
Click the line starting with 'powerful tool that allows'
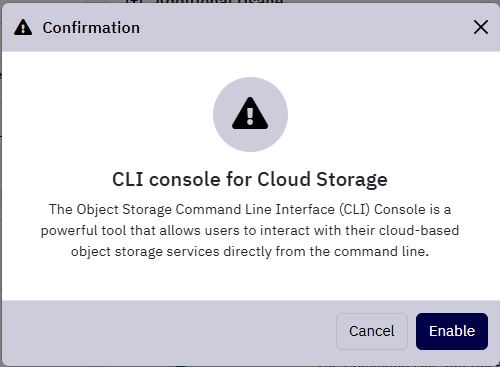(250, 231)
